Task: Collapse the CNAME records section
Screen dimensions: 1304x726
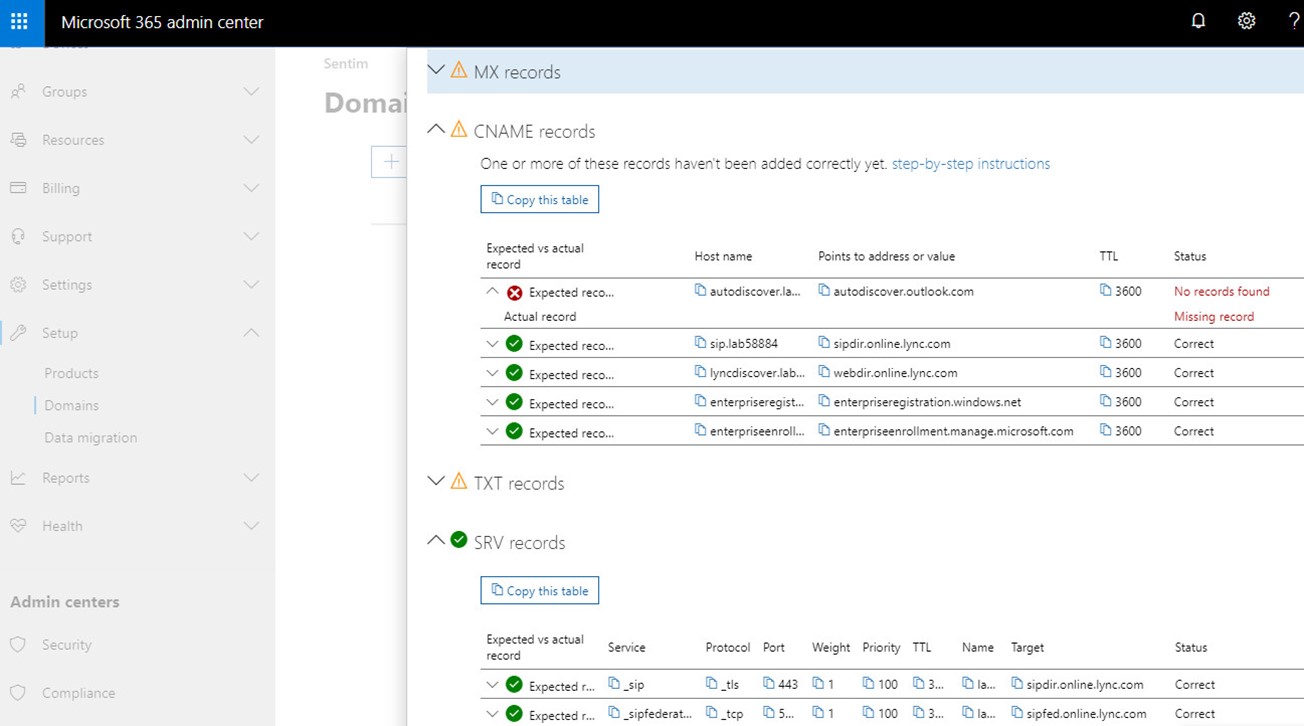Action: pyautogui.click(x=435, y=130)
